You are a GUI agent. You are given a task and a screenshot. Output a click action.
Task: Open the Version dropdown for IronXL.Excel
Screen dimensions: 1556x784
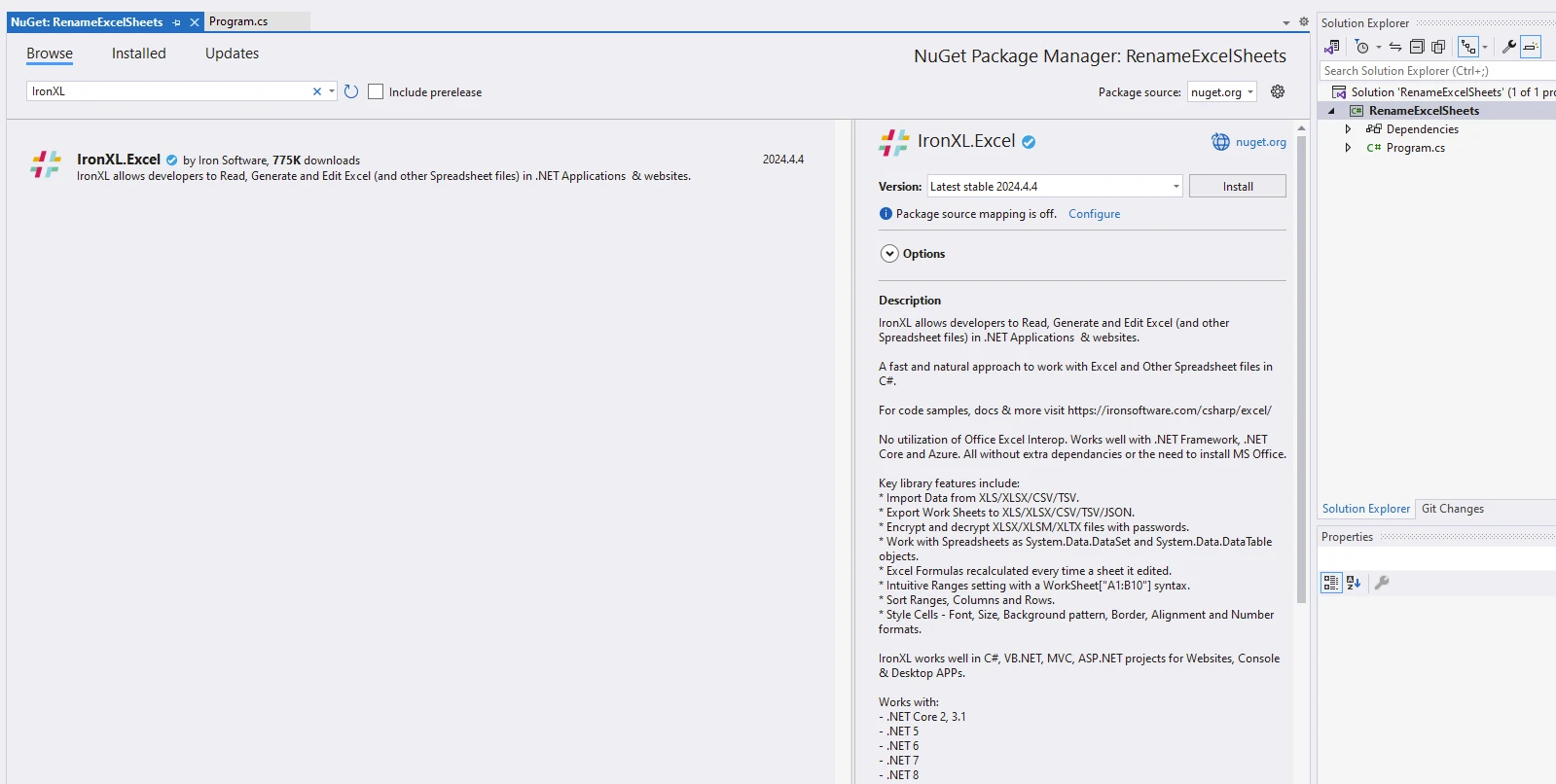(x=1176, y=187)
